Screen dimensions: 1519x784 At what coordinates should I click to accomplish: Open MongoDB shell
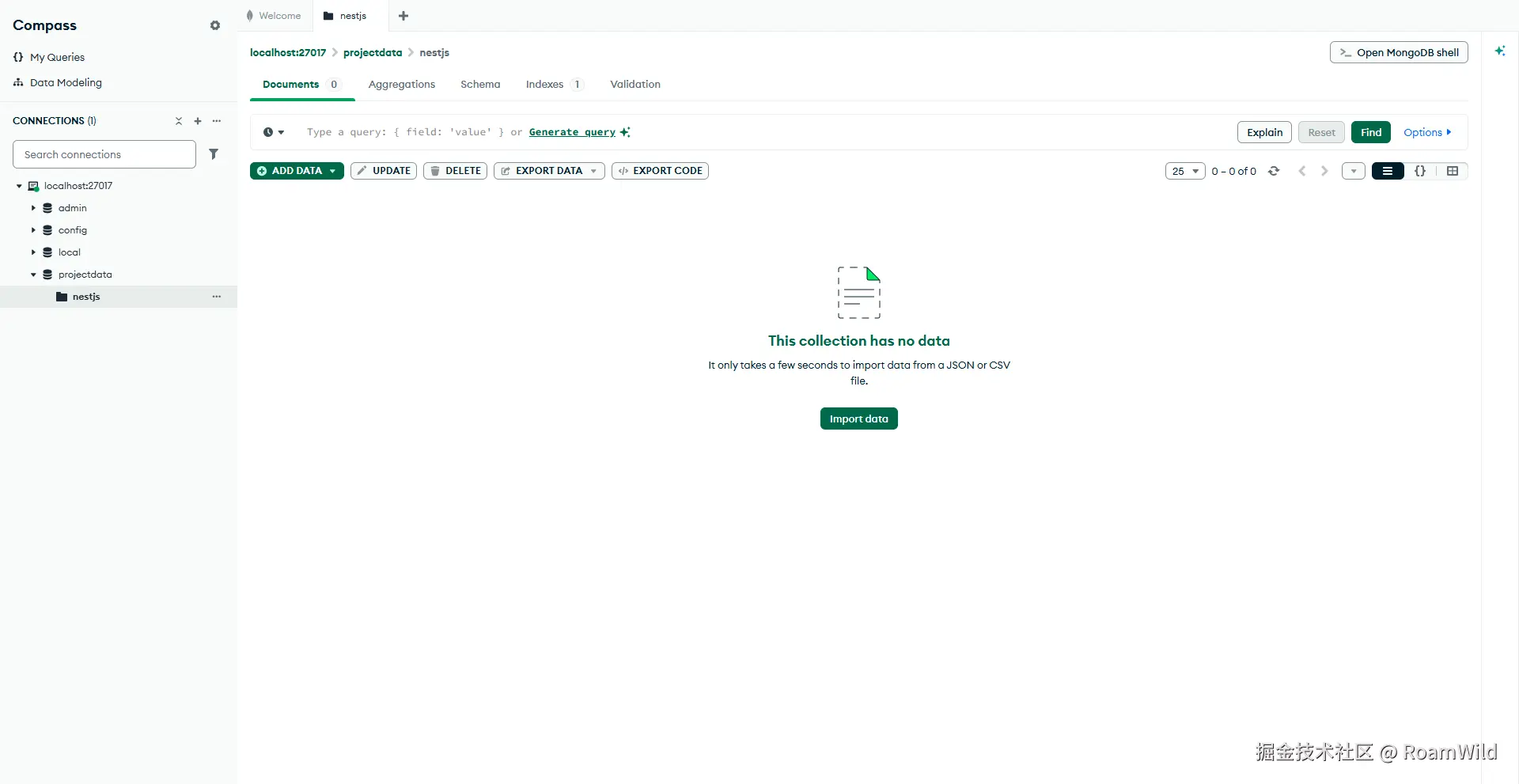click(x=1399, y=52)
